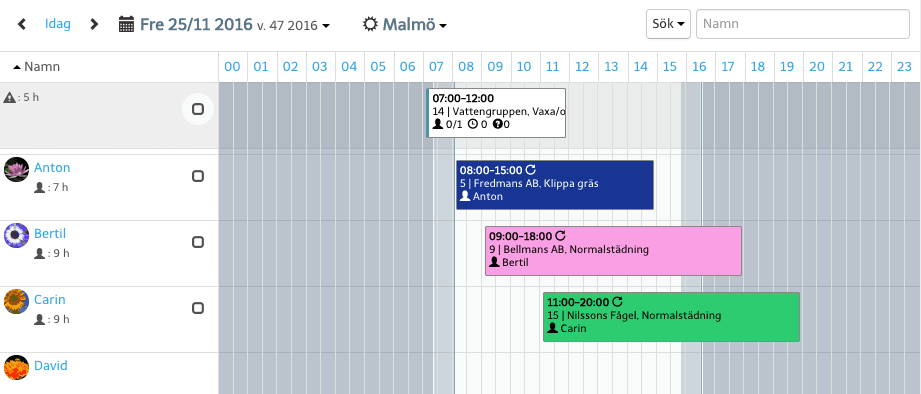Viewport: 921px width, 394px height.
Task: Click the calendar icon beside the date
Action: pos(126,25)
